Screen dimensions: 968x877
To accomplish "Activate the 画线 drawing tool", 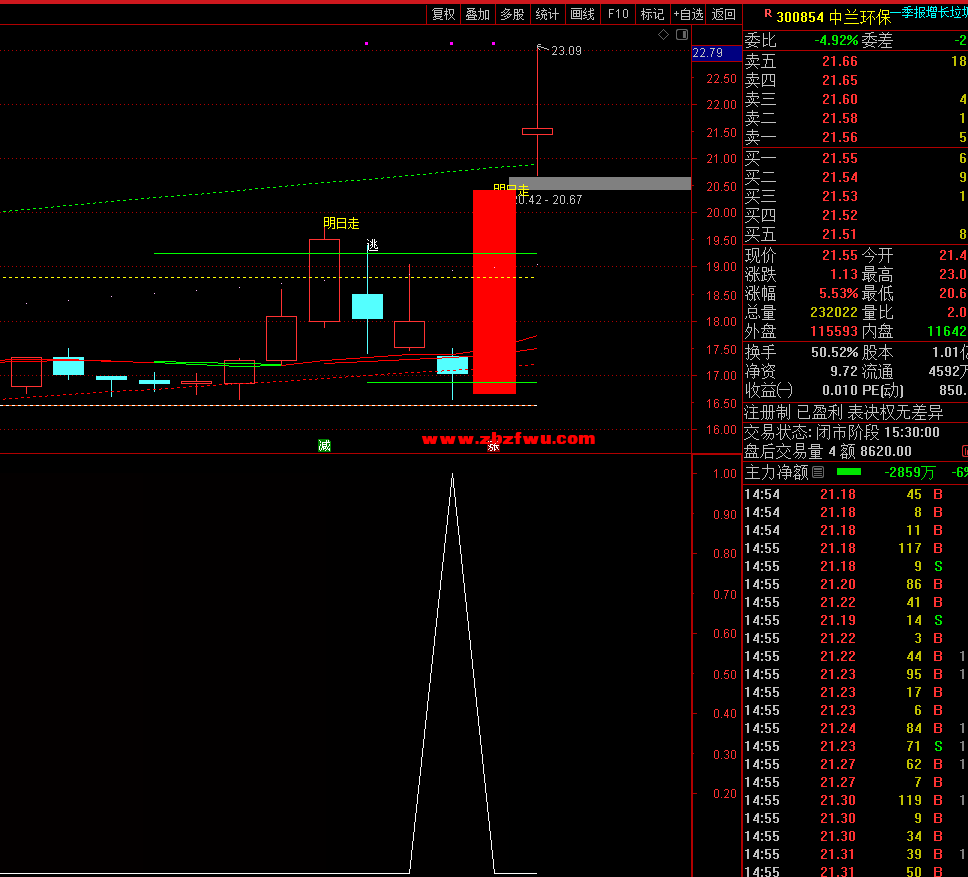I will pos(582,14).
